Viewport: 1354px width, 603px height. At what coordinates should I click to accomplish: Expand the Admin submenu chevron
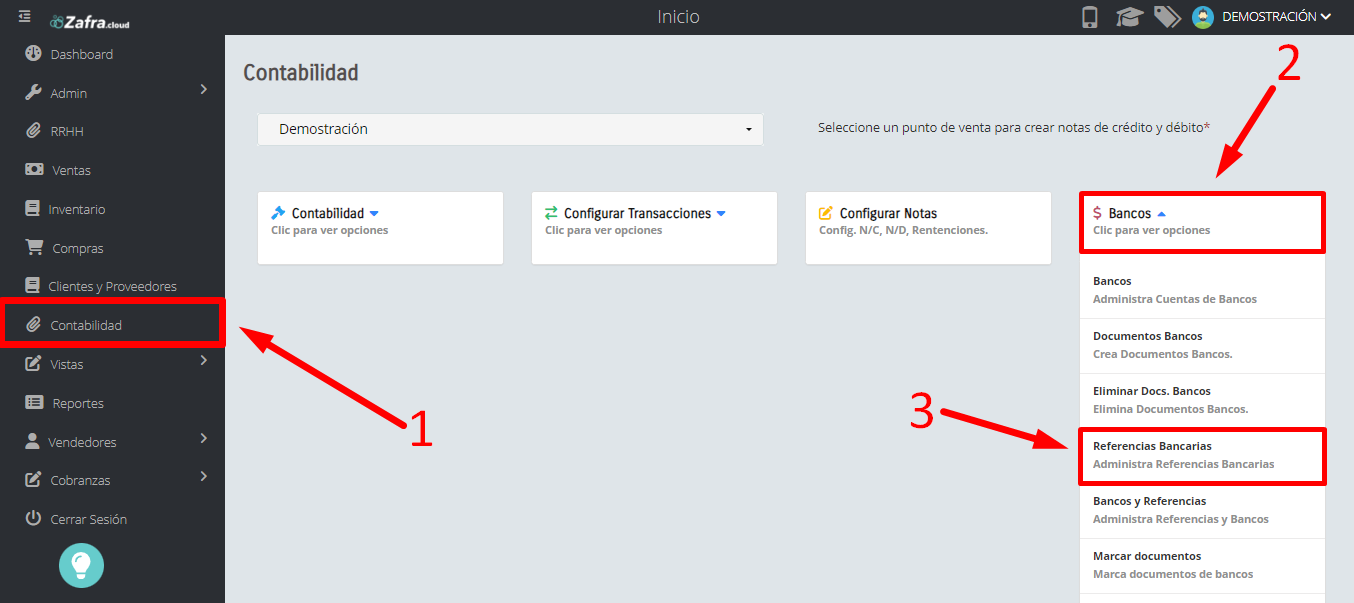[204, 90]
